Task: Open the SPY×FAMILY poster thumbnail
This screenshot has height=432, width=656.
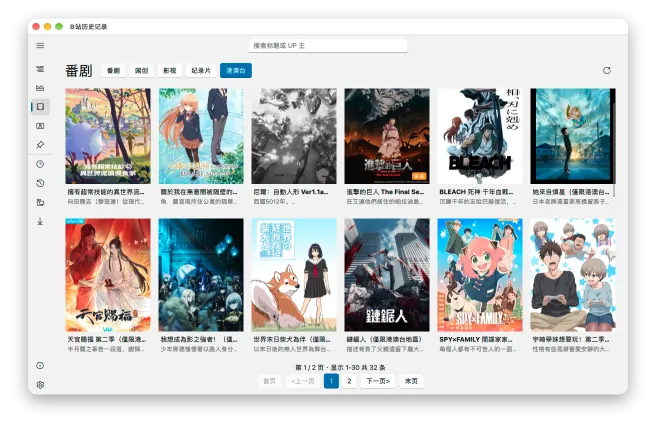Action: tap(480, 275)
